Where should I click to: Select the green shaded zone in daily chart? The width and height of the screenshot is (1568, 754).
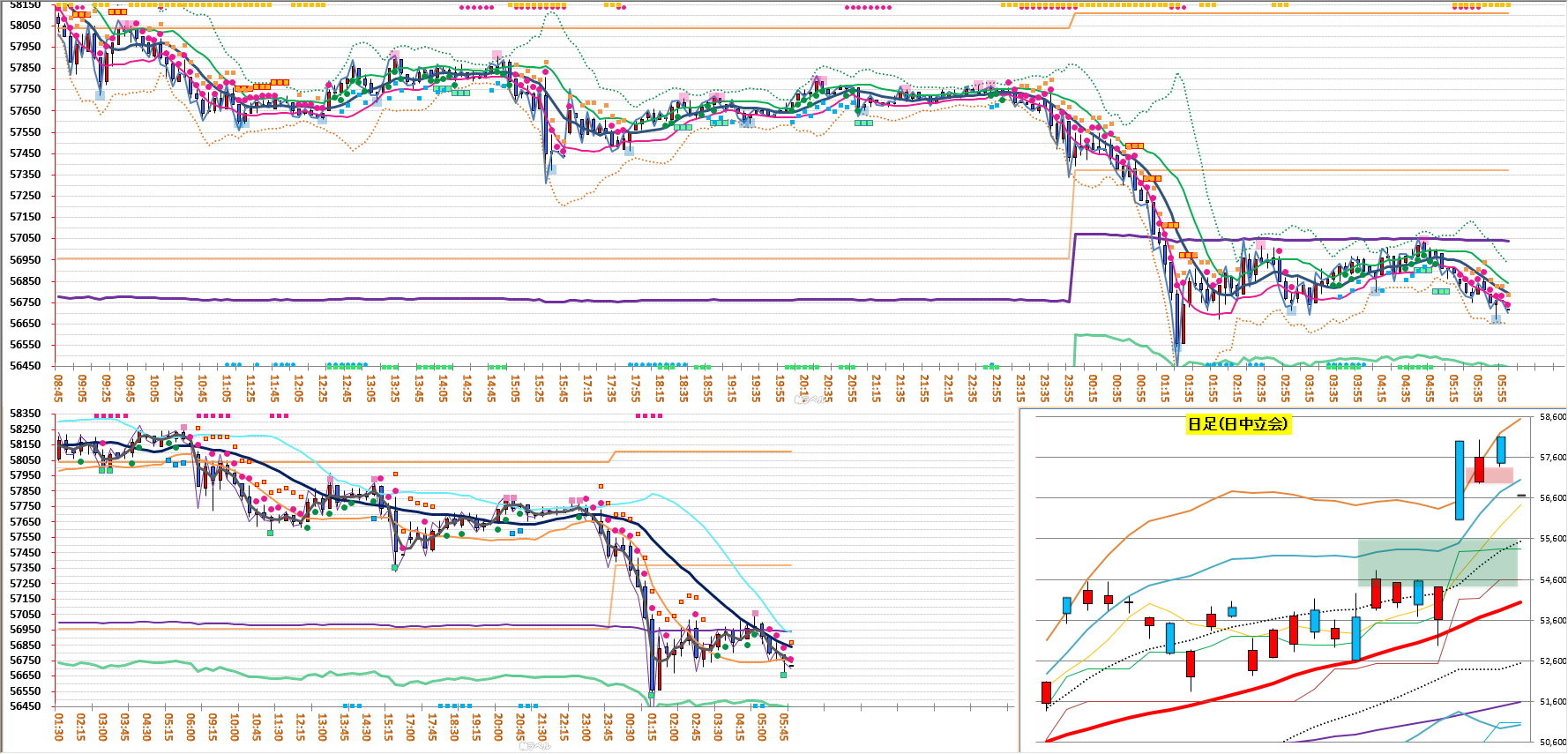[x=1437, y=563]
